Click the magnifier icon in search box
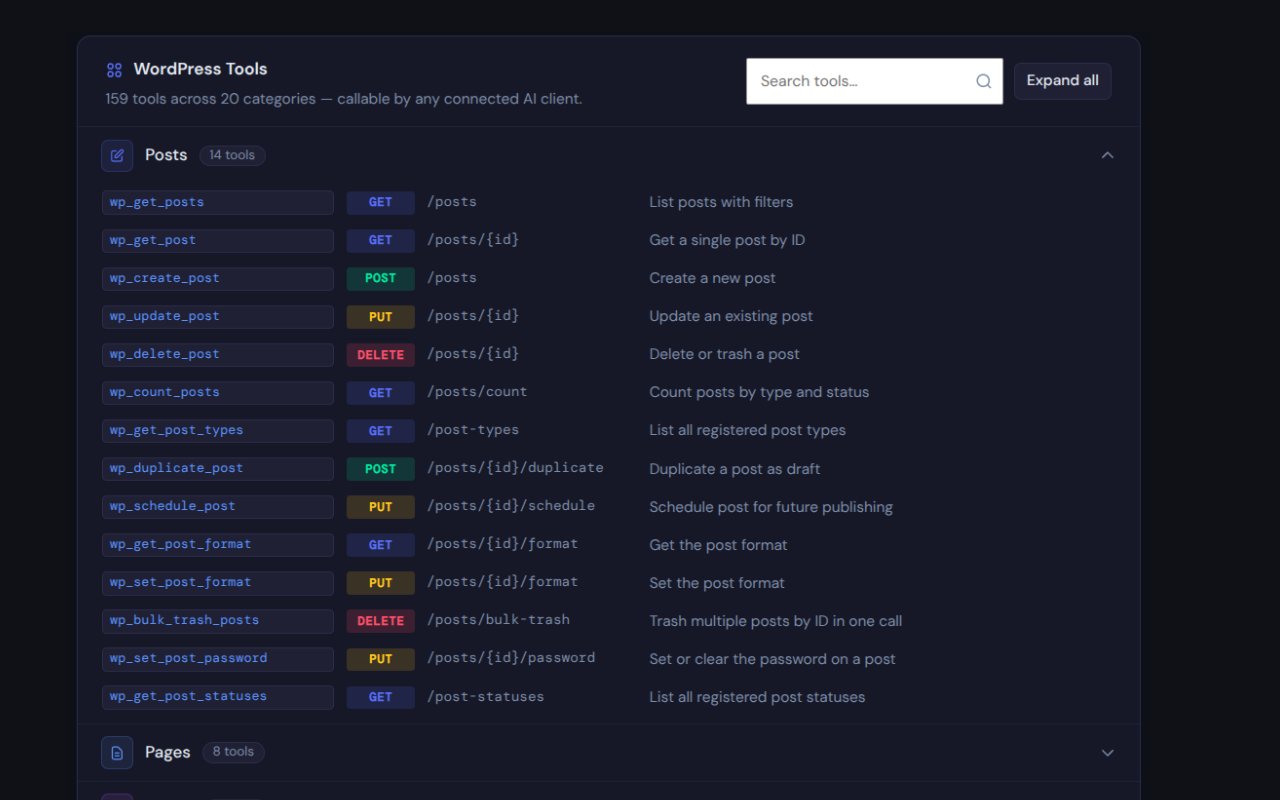The height and width of the screenshot is (800, 1280). [x=984, y=81]
